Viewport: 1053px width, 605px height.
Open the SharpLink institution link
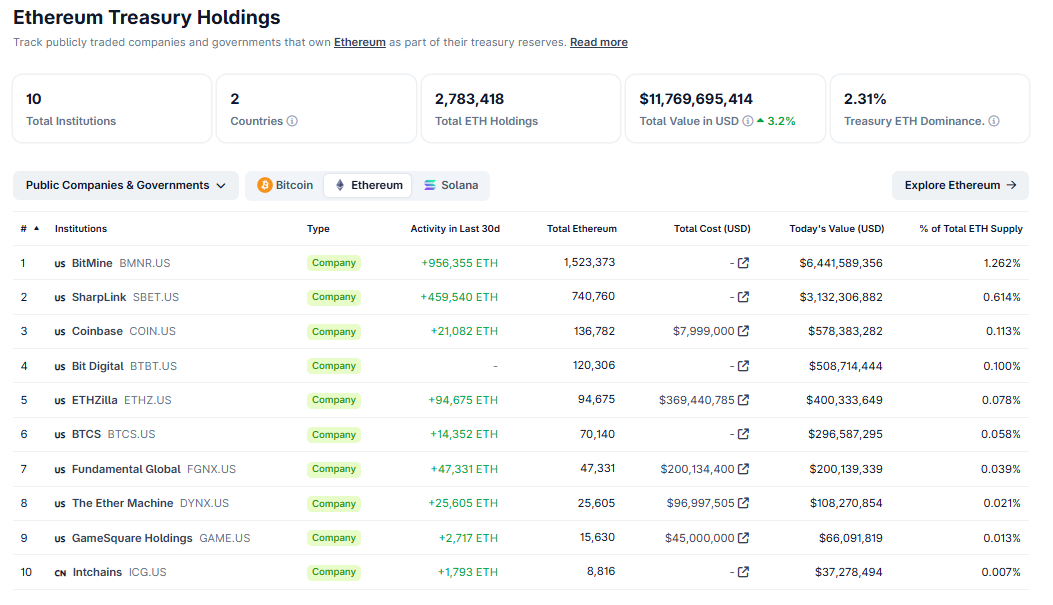tap(99, 297)
